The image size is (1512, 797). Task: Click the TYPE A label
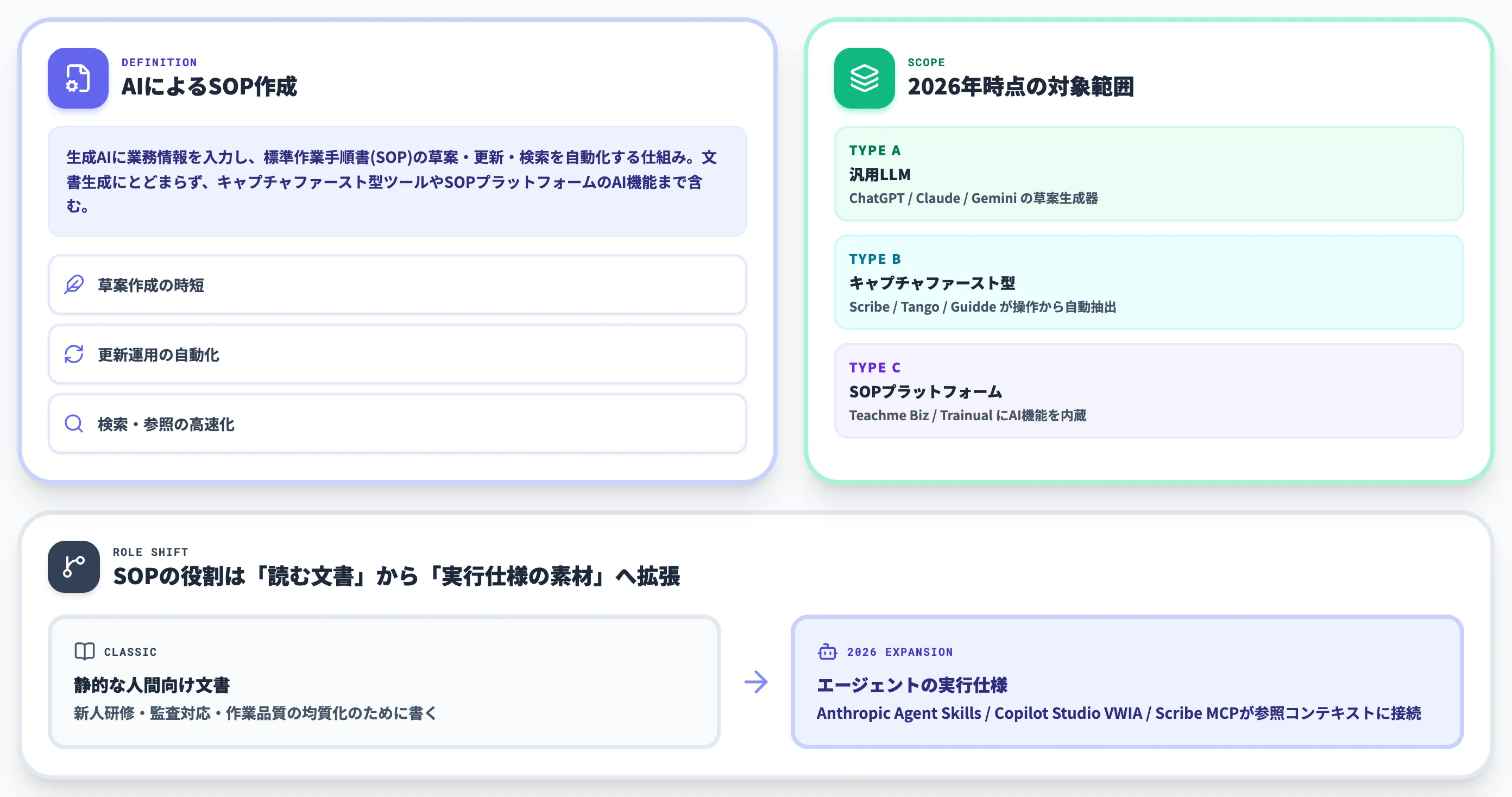874,150
